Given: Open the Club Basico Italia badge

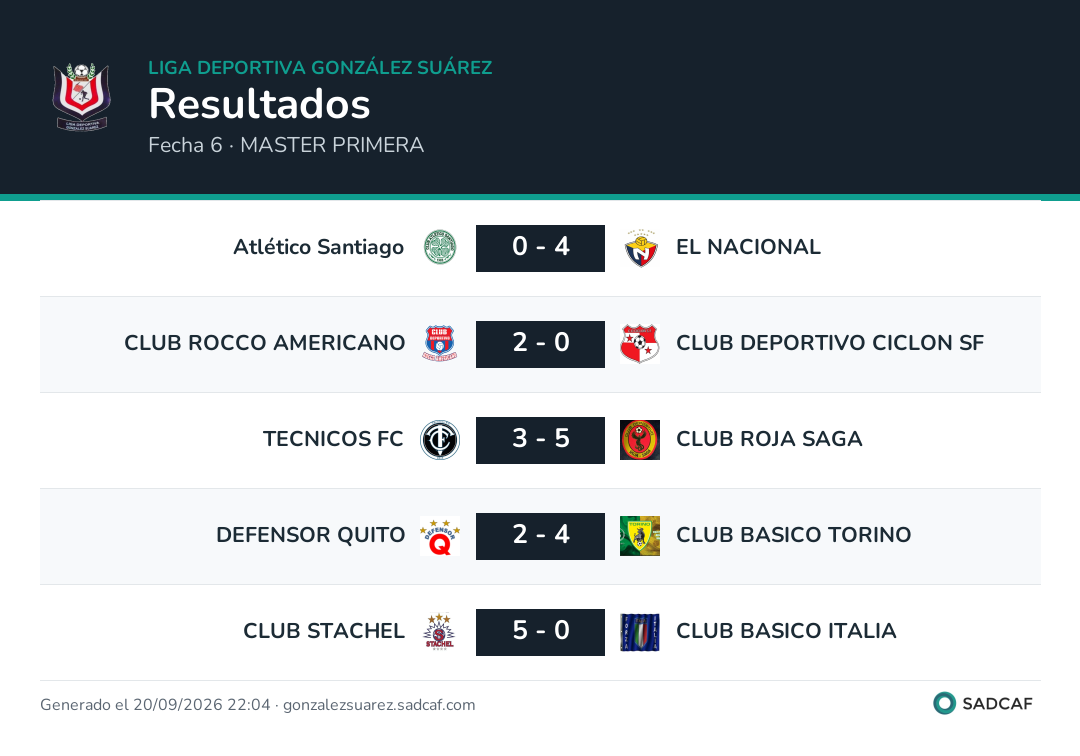Looking at the screenshot, I should click(x=640, y=632).
